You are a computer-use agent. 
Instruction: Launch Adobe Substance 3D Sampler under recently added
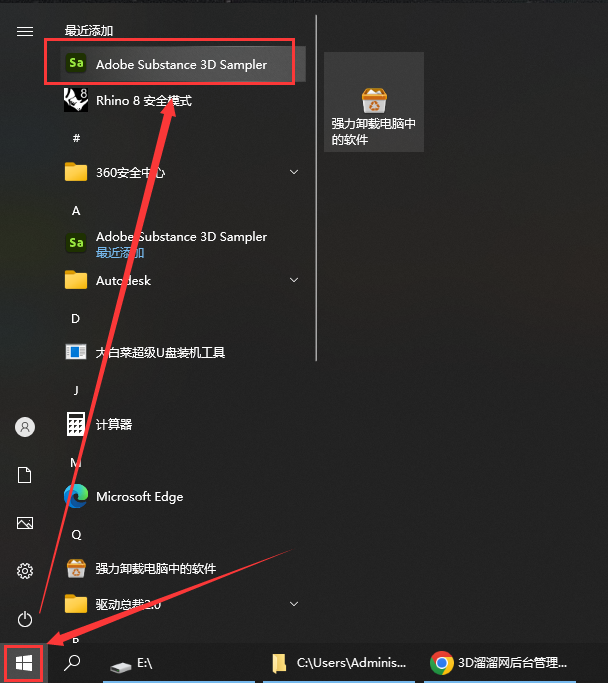click(183, 64)
